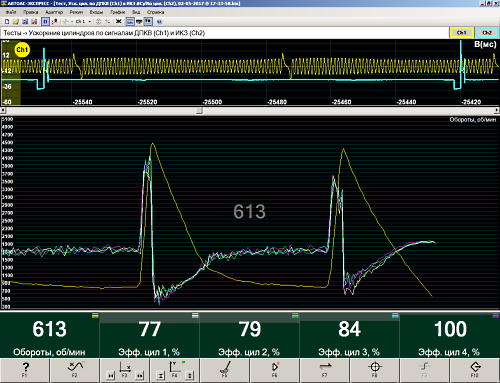Click the F8 crosshair cursor button
Screen dimensions: 500x383
(x=375, y=370)
